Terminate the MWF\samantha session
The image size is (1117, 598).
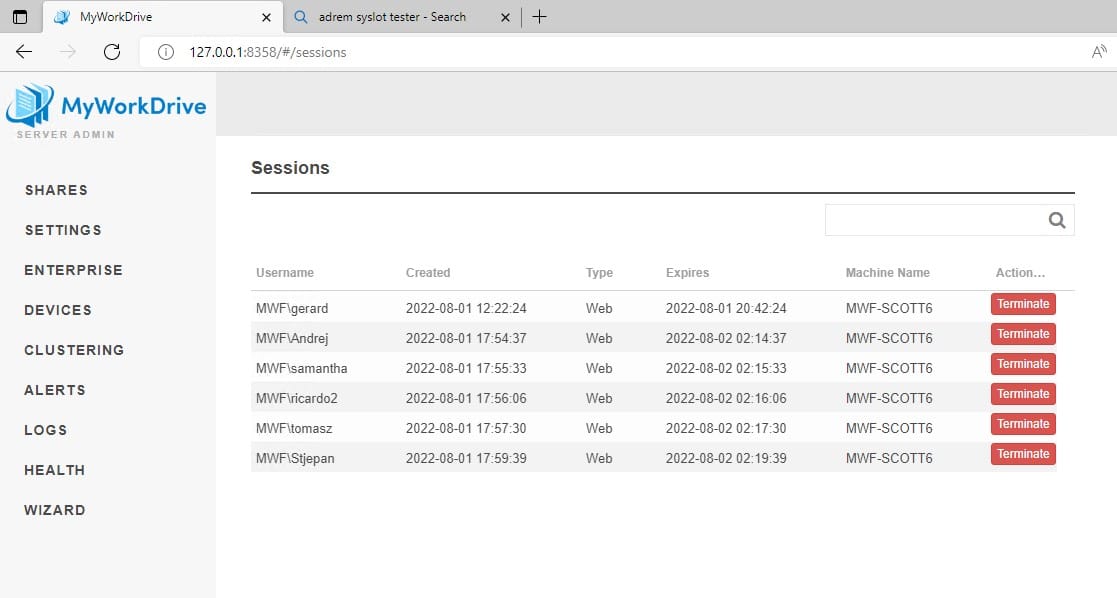(1022, 364)
